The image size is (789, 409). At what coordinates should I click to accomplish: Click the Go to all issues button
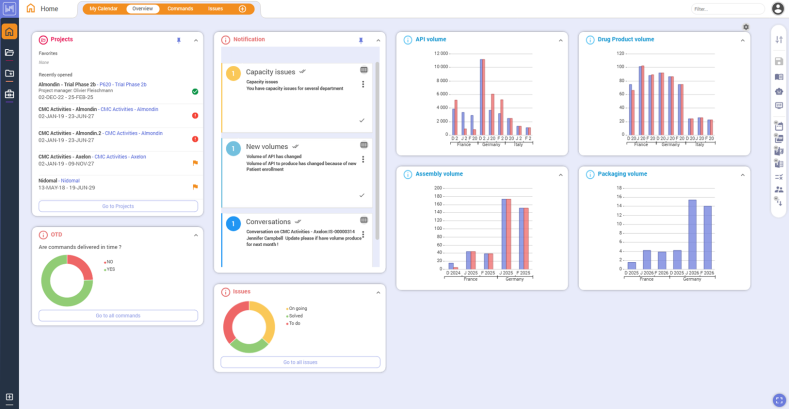coord(301,362)
